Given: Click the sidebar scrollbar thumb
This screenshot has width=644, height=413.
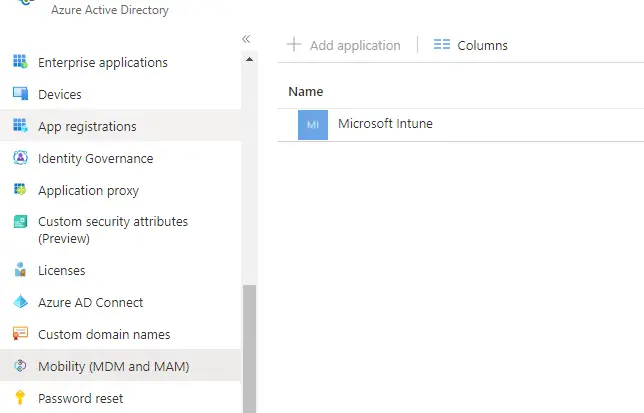Looking at the screenshot, I should click(x=249, y=349).
